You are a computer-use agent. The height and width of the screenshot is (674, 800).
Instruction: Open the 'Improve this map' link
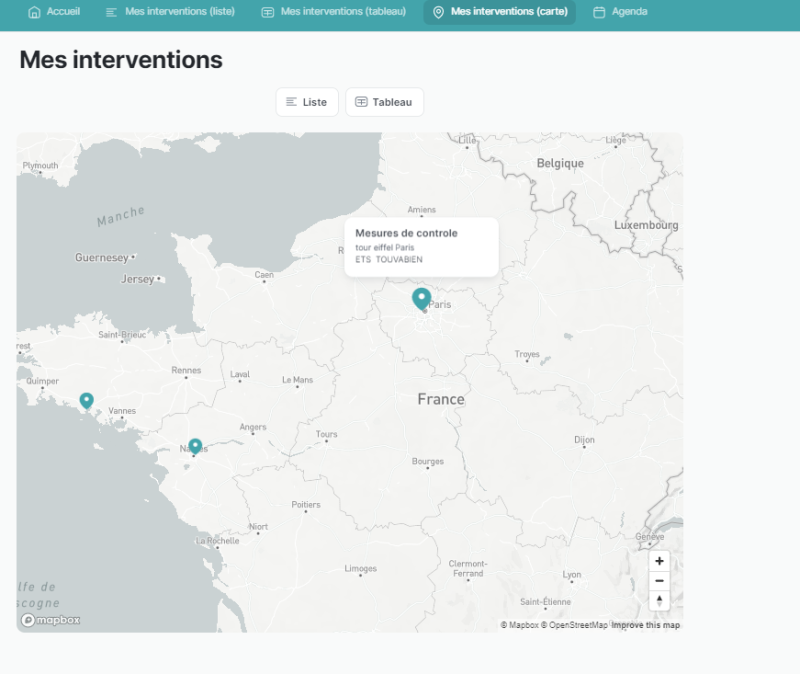point(644,624)
